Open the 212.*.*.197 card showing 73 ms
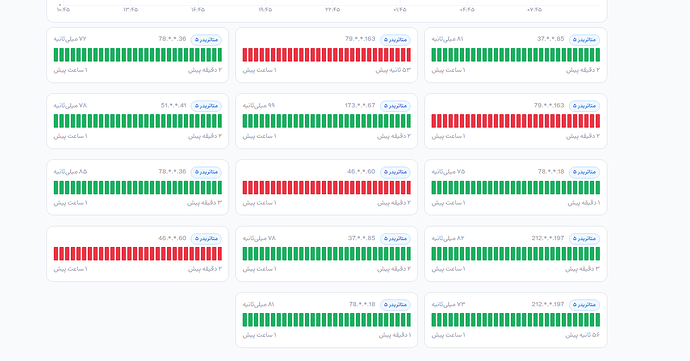 point(516,320)
